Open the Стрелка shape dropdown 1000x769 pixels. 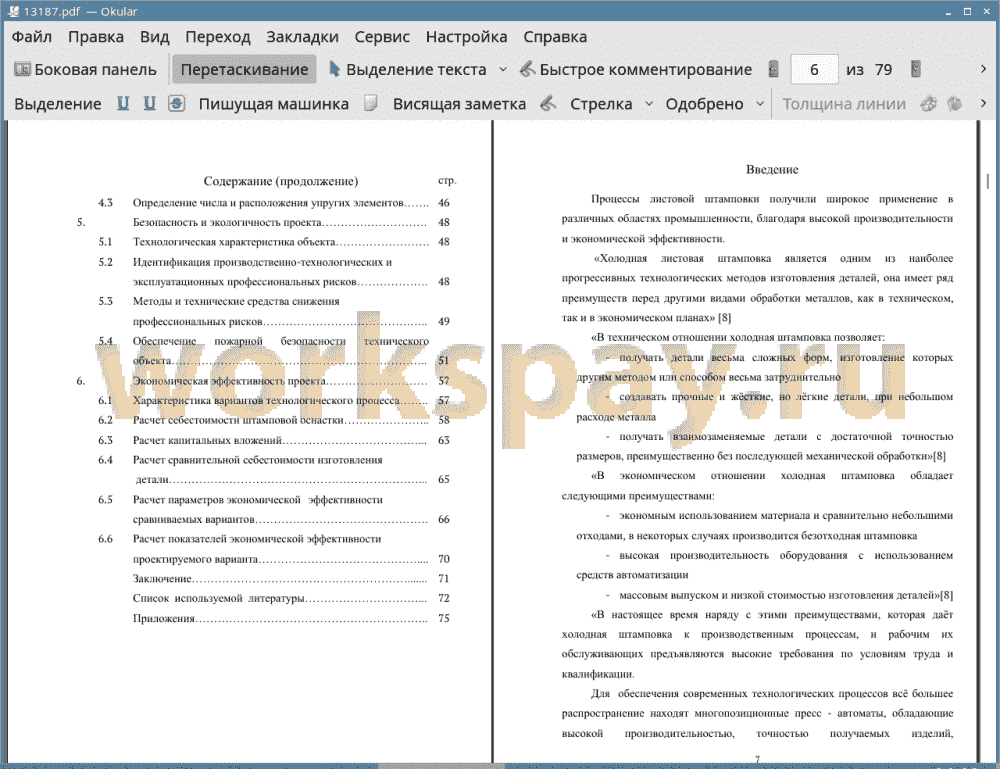[649, 103]
